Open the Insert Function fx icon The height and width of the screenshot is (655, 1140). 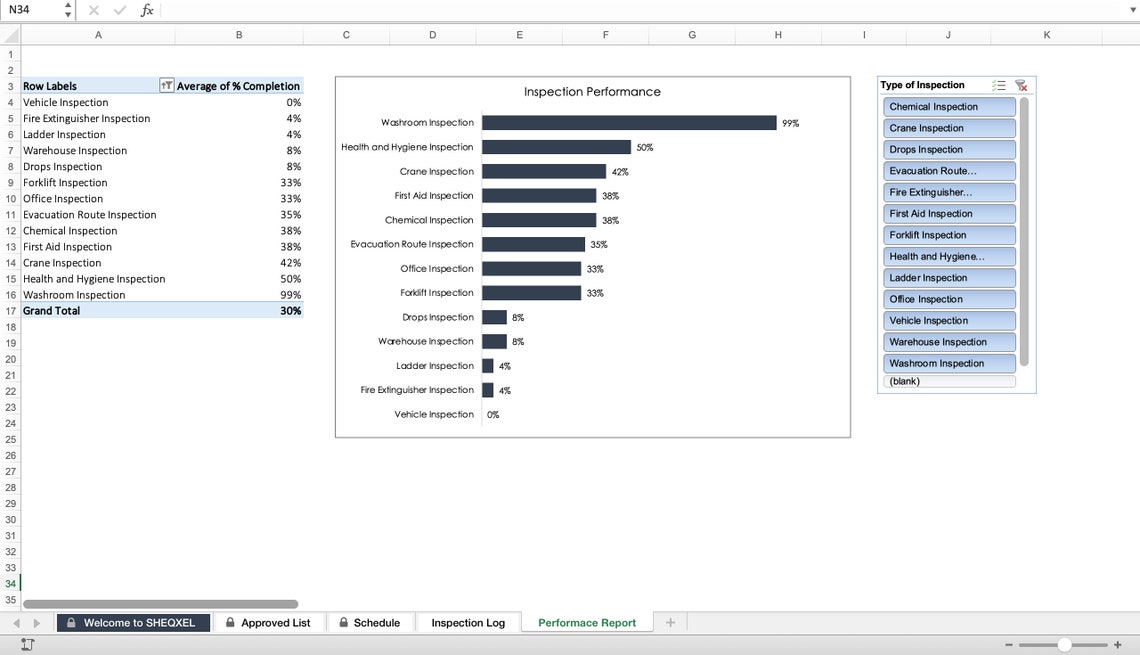click(x=147, y=10)
